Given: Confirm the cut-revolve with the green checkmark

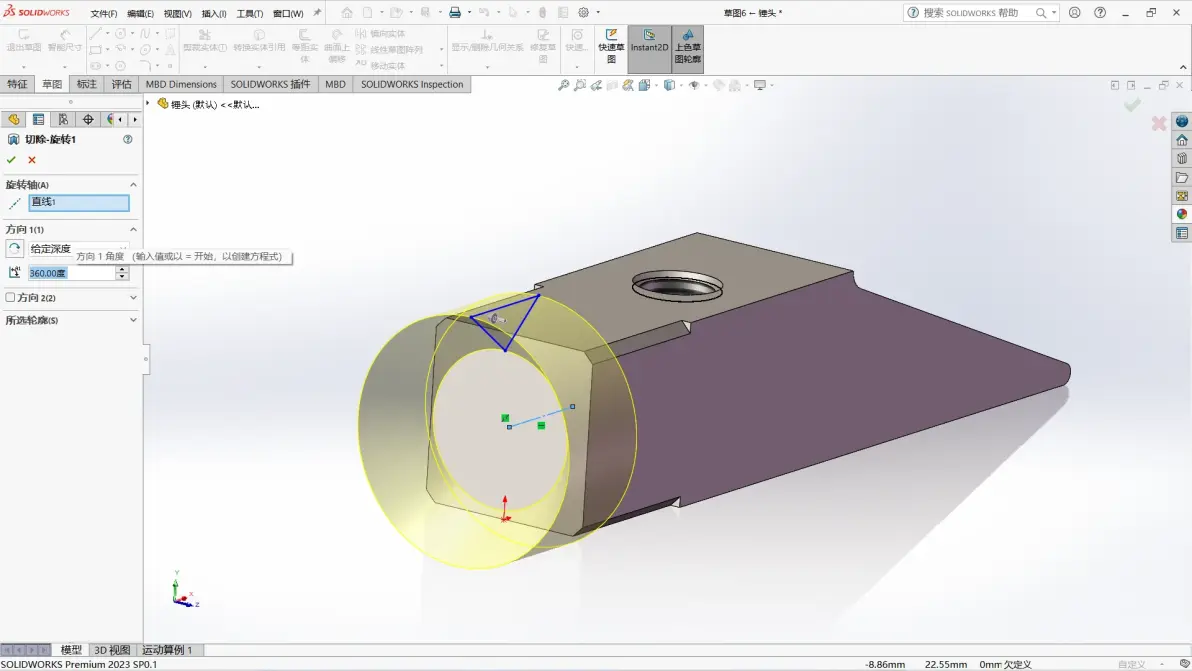Looking at the screenshot, I should pyautogui.click(x=11, y=160).
